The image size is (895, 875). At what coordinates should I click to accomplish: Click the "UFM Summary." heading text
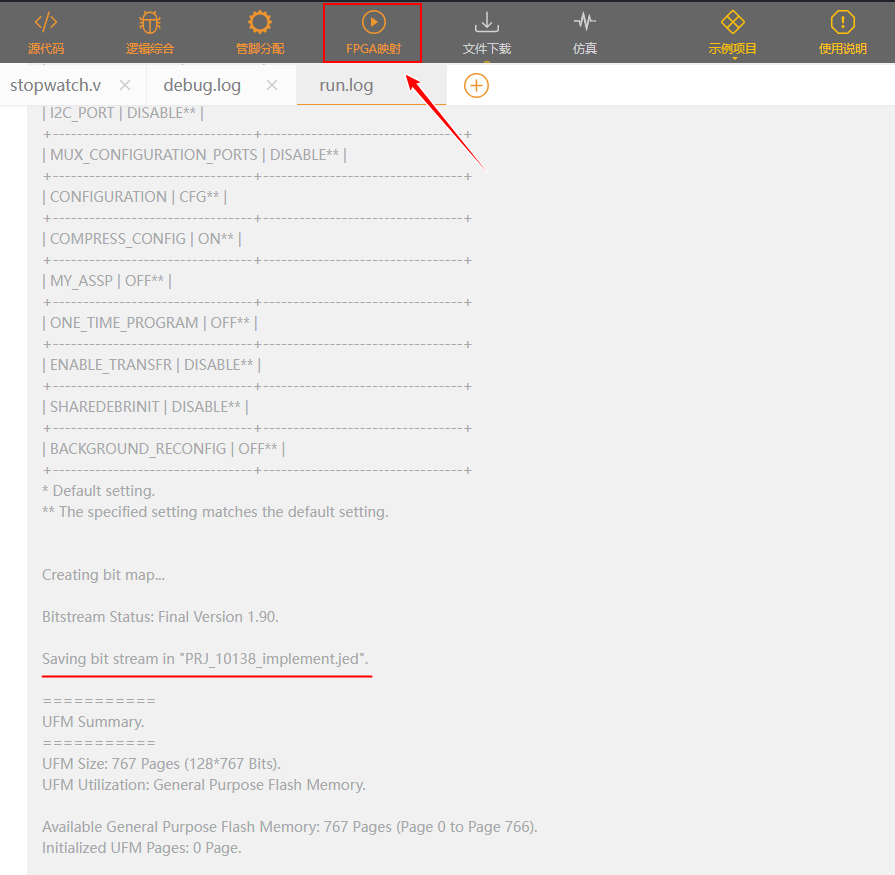tap(93, 721)
